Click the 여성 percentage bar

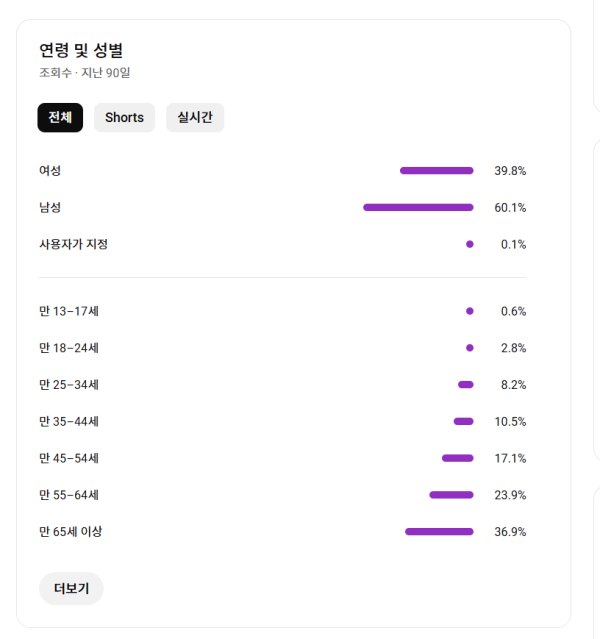click(436, 171)
